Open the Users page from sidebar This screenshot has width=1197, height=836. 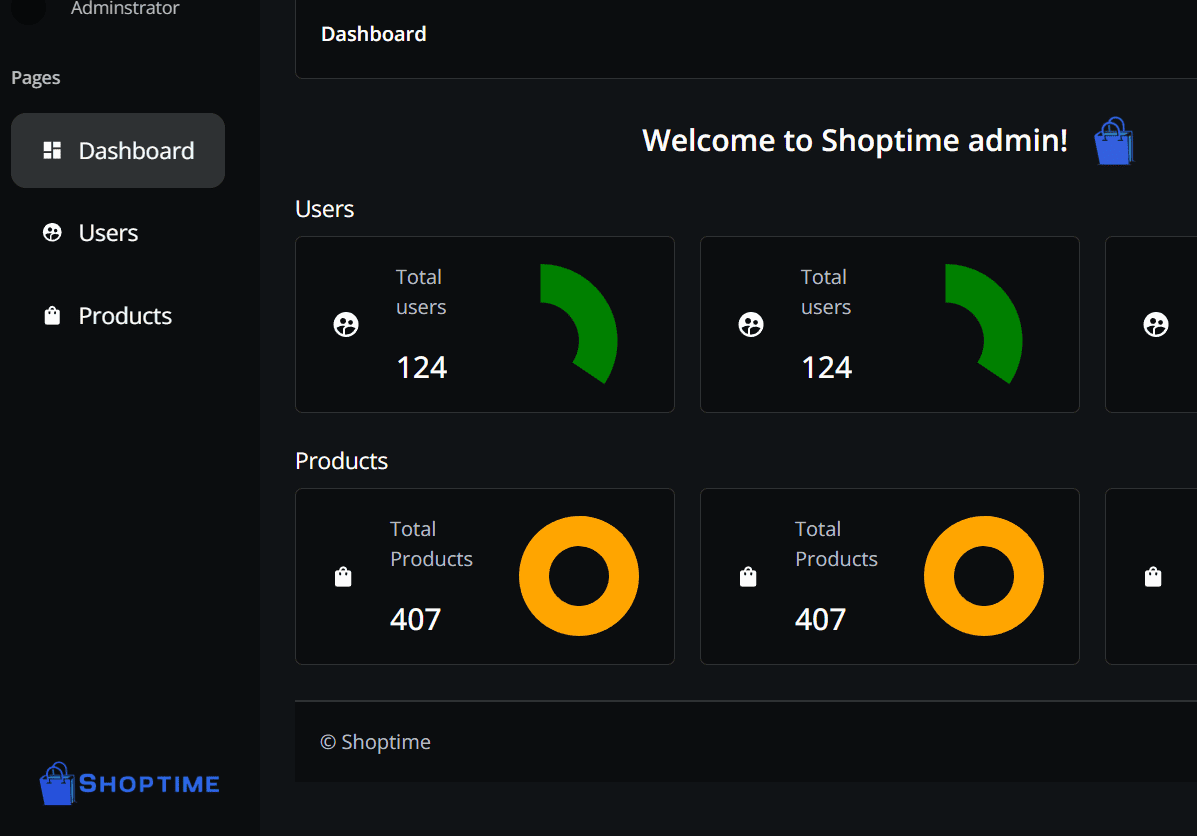(x=108, y=233)
